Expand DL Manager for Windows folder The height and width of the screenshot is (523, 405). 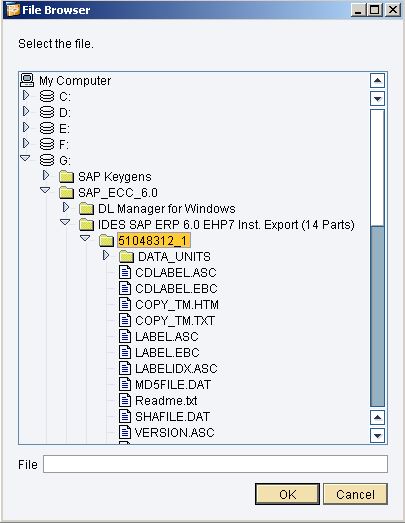coord(66,207)
